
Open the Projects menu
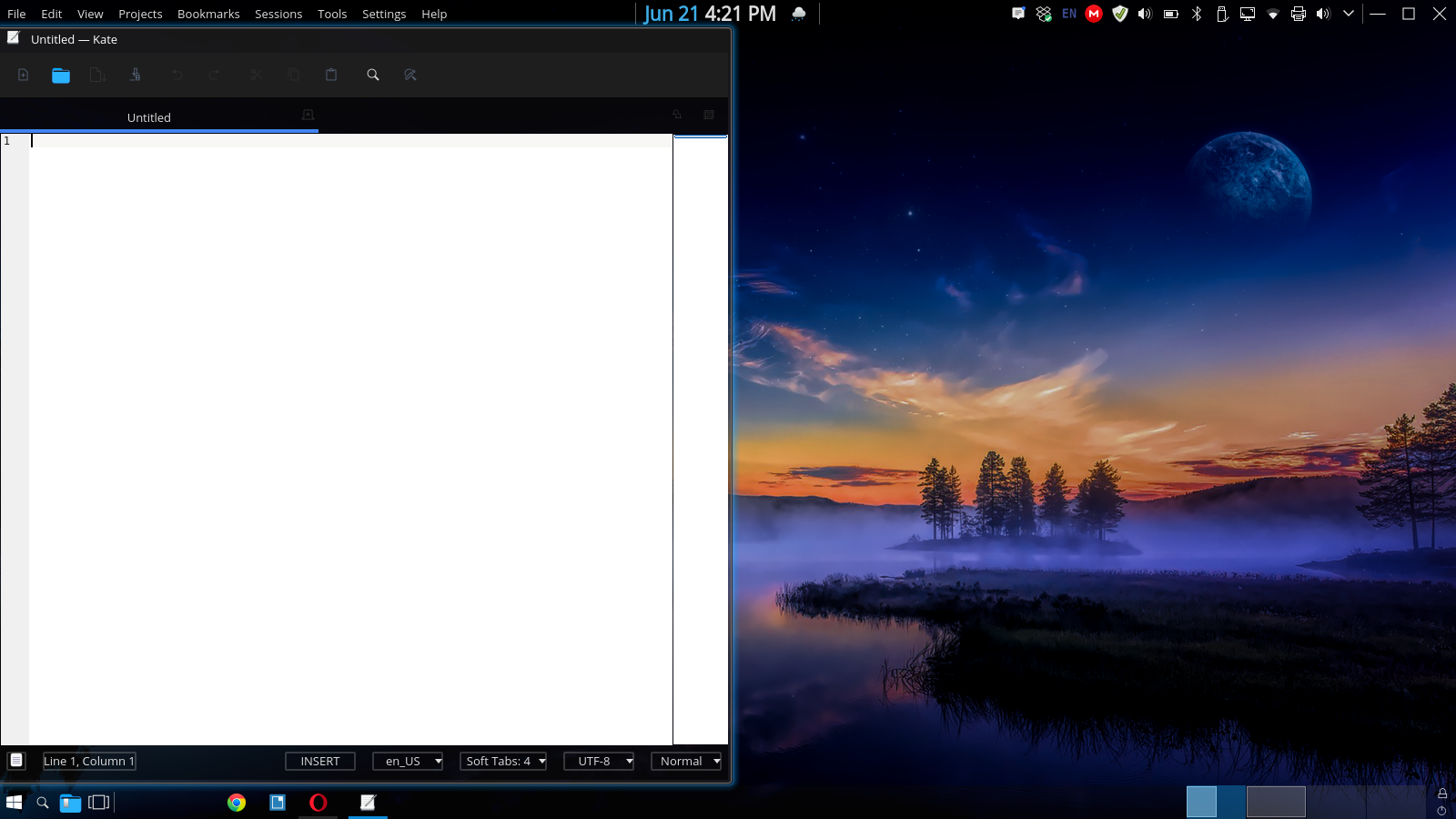[x=140, y=14]
